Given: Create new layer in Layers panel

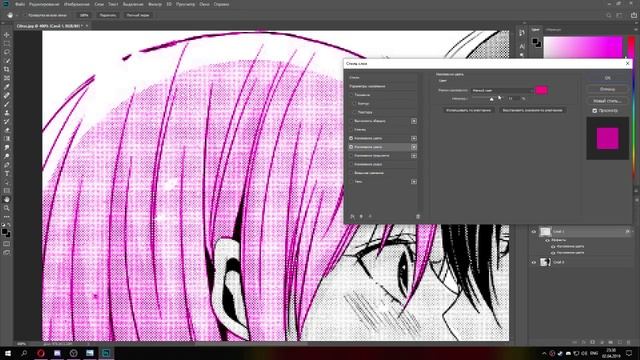Looking at the screenshot, I should tap(619, 342).
